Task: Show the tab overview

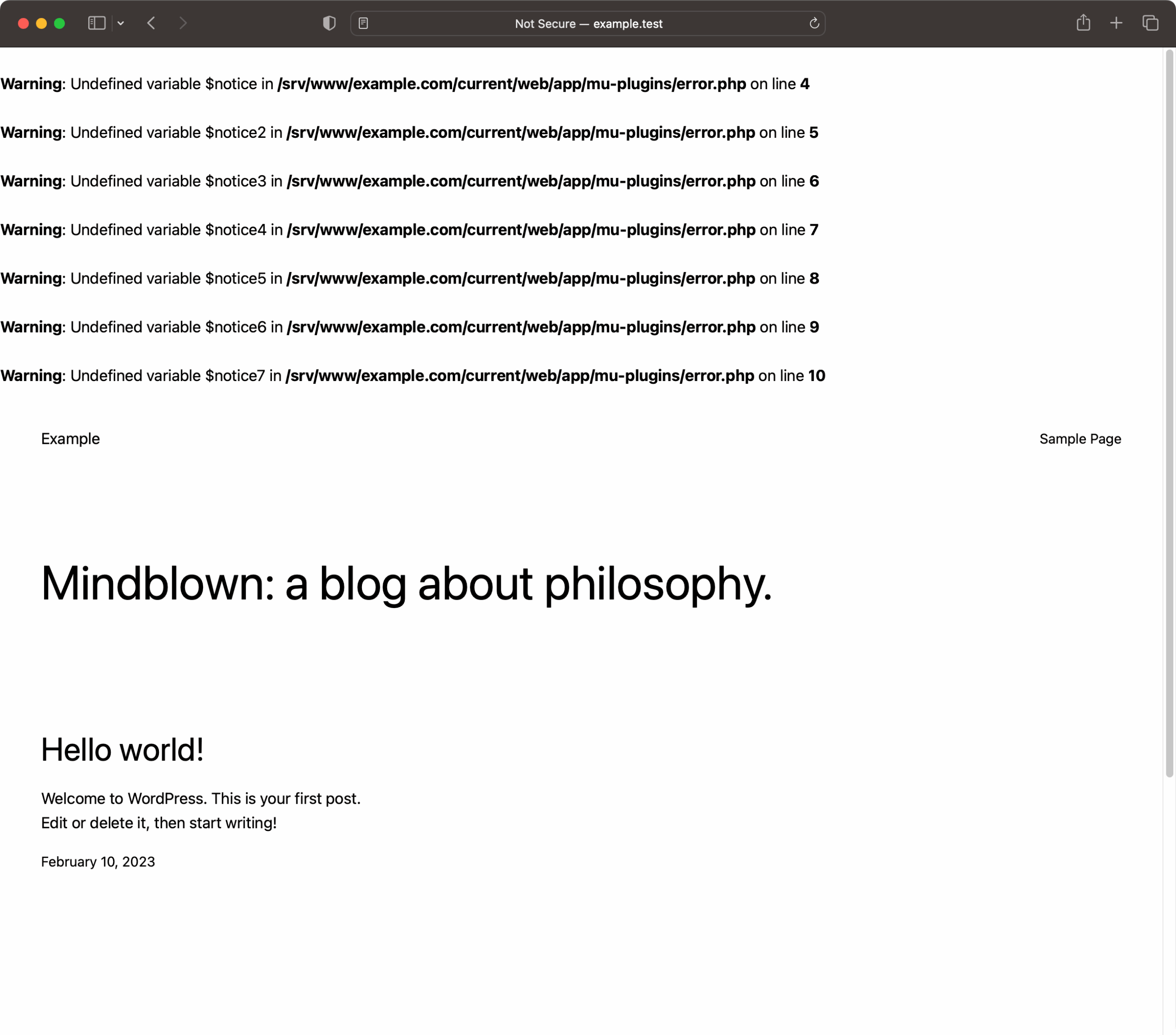Action: 1151,23
